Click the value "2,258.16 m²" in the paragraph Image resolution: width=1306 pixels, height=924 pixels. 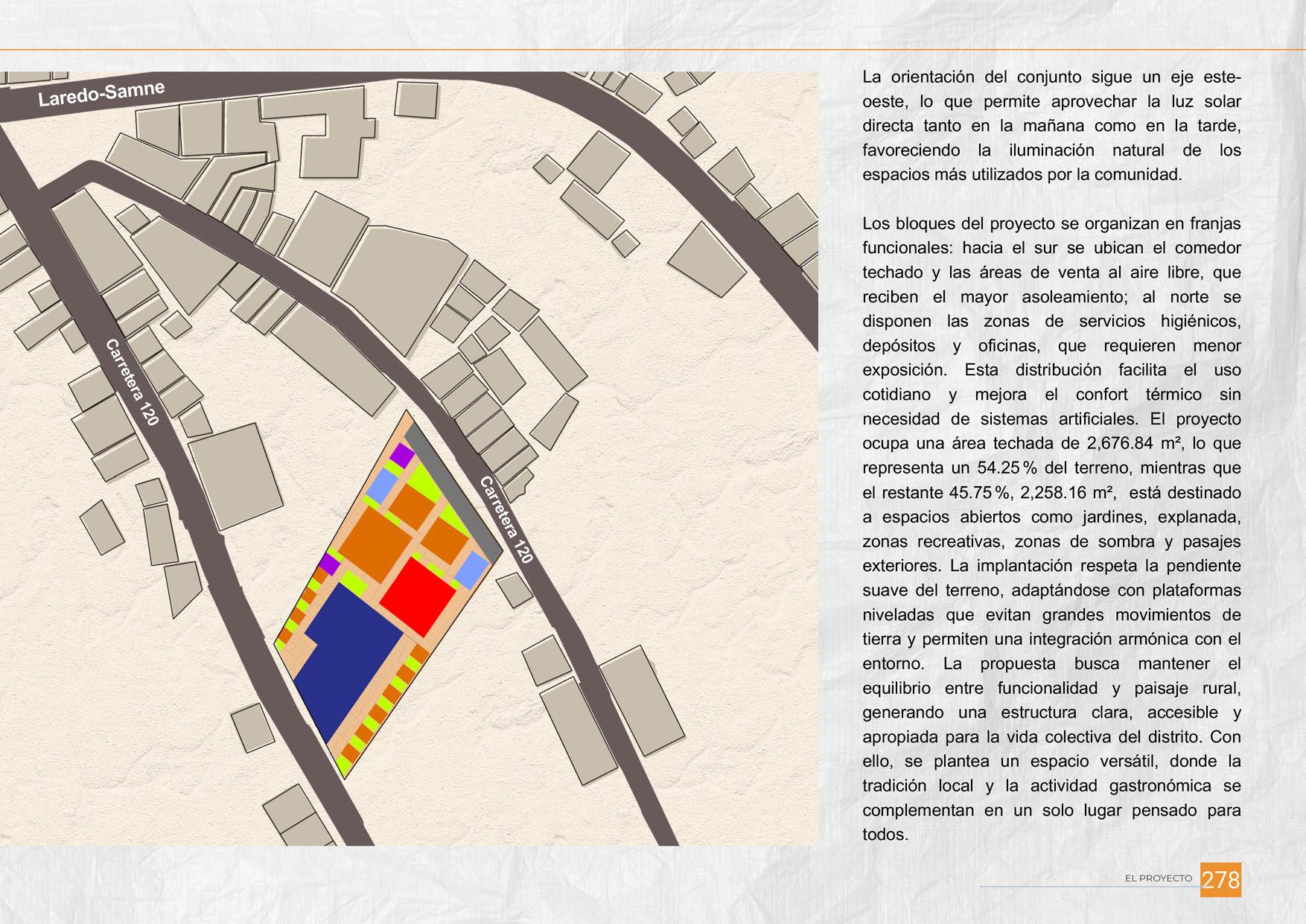click(1067, 493)
